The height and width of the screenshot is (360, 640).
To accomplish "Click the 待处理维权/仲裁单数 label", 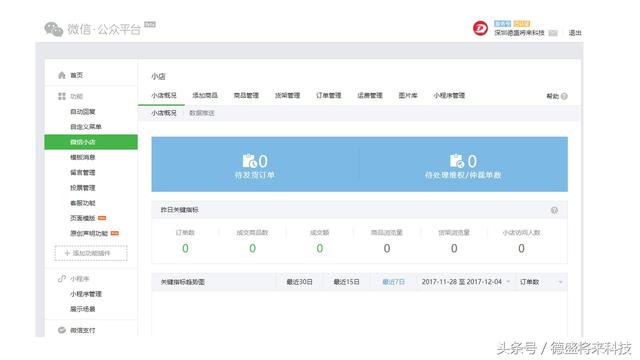I will click(x=463, y=175).
